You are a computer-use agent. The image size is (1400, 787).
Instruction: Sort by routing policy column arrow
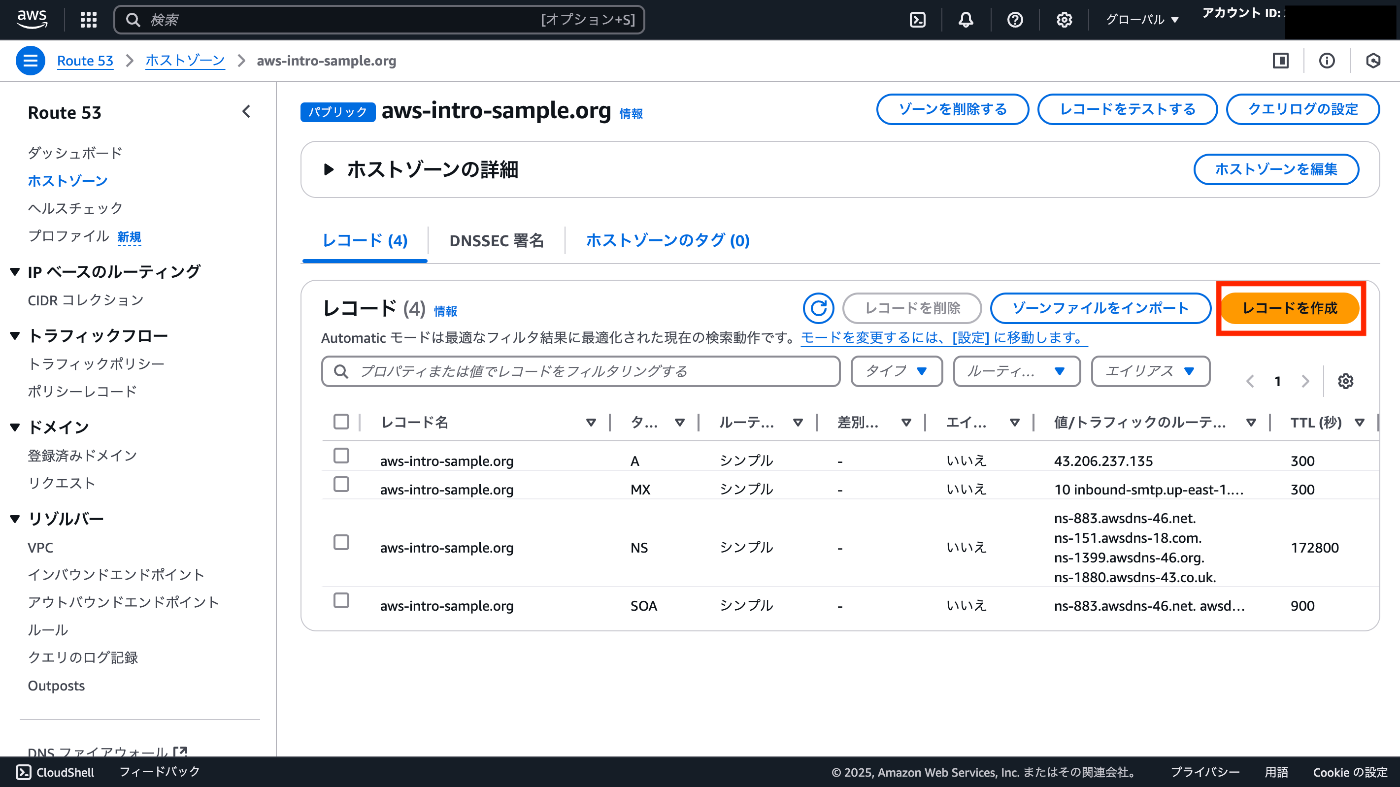click(x=798, y=423)
